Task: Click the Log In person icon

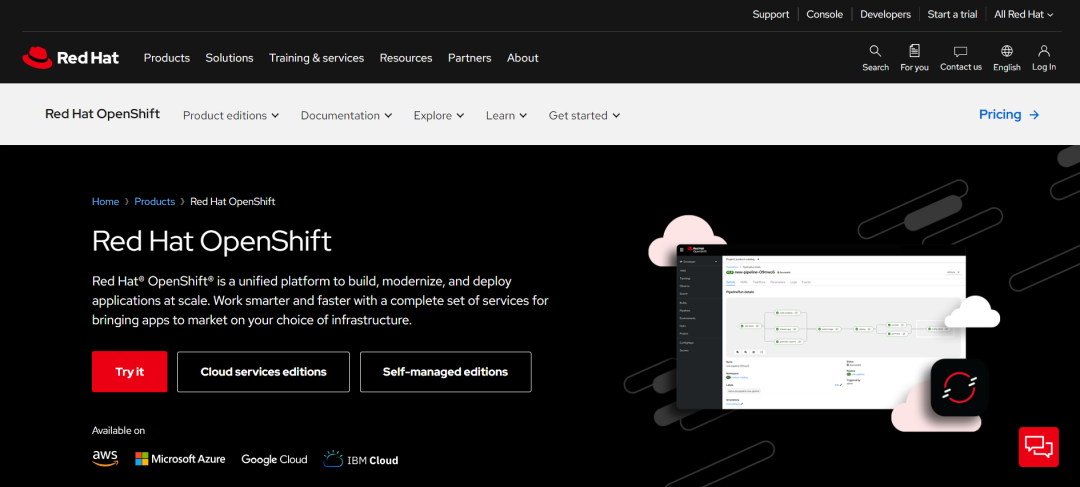Action: pyautogui.click(x=1044, y=51)
